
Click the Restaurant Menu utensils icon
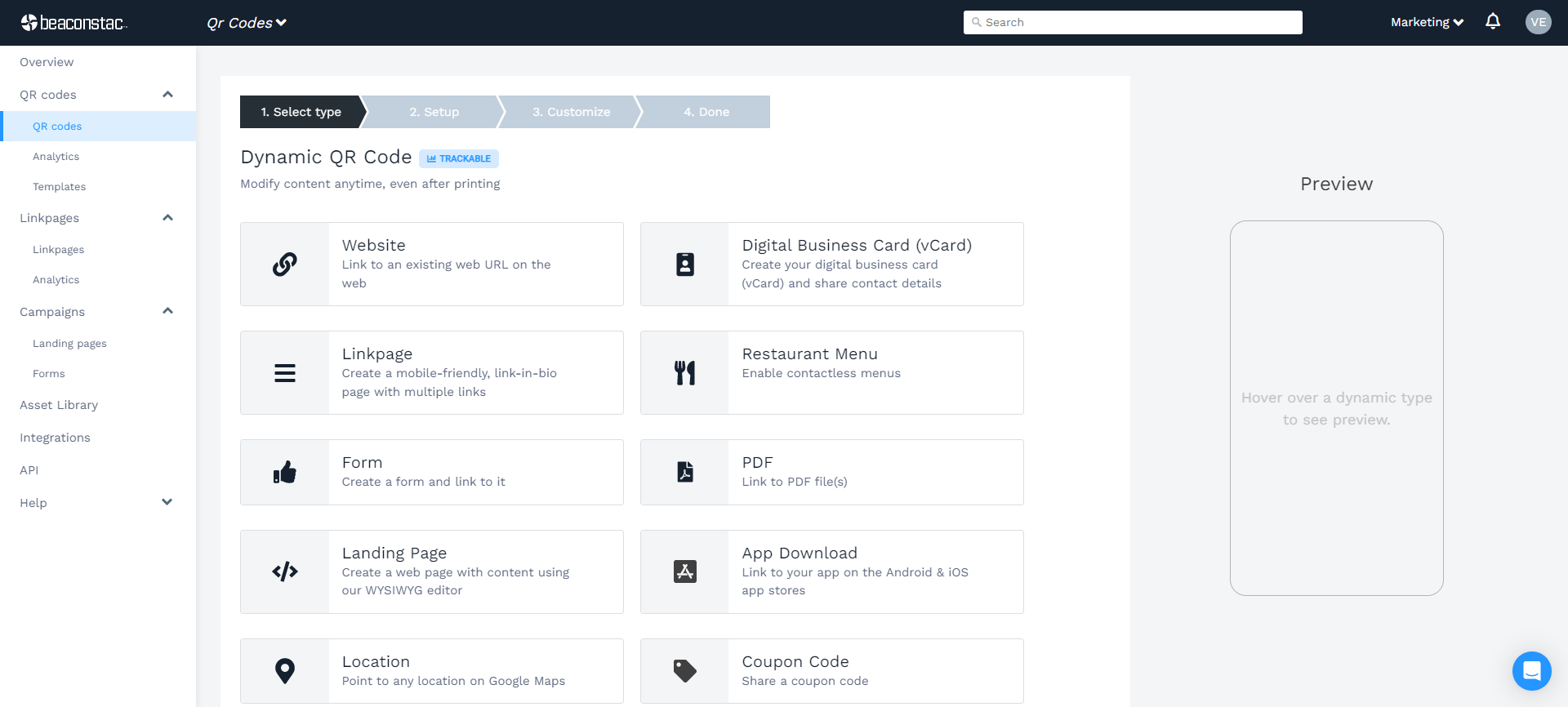(684, 373)
